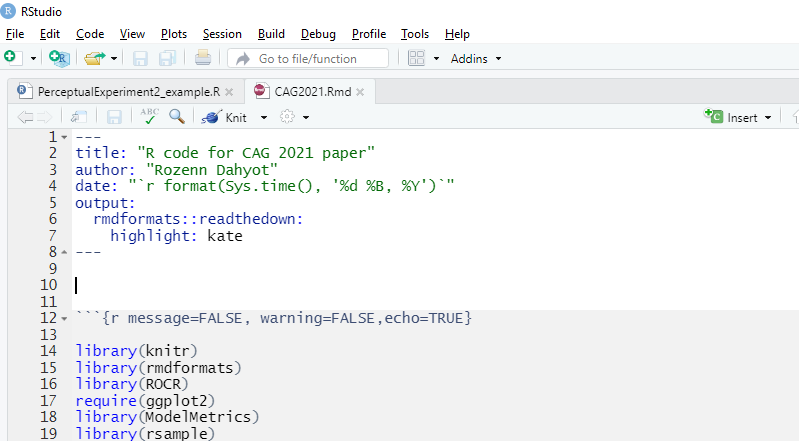Go back to previous source location

click(24, 117)
